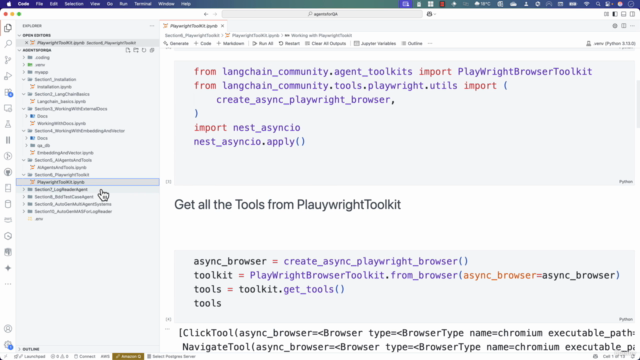
Task: Open explorer views and more actions menu
Action: [152, 26]
